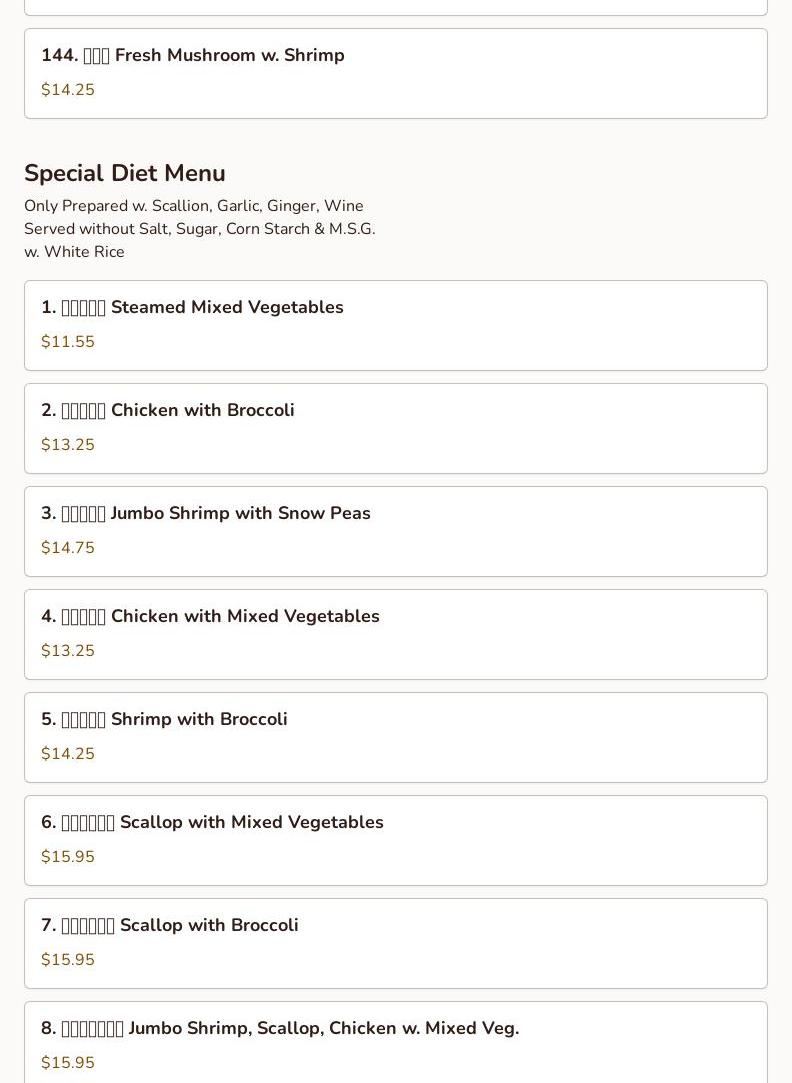Click $15.95 price of Scallop with Mixed Vegetables

tap(68, 856)
